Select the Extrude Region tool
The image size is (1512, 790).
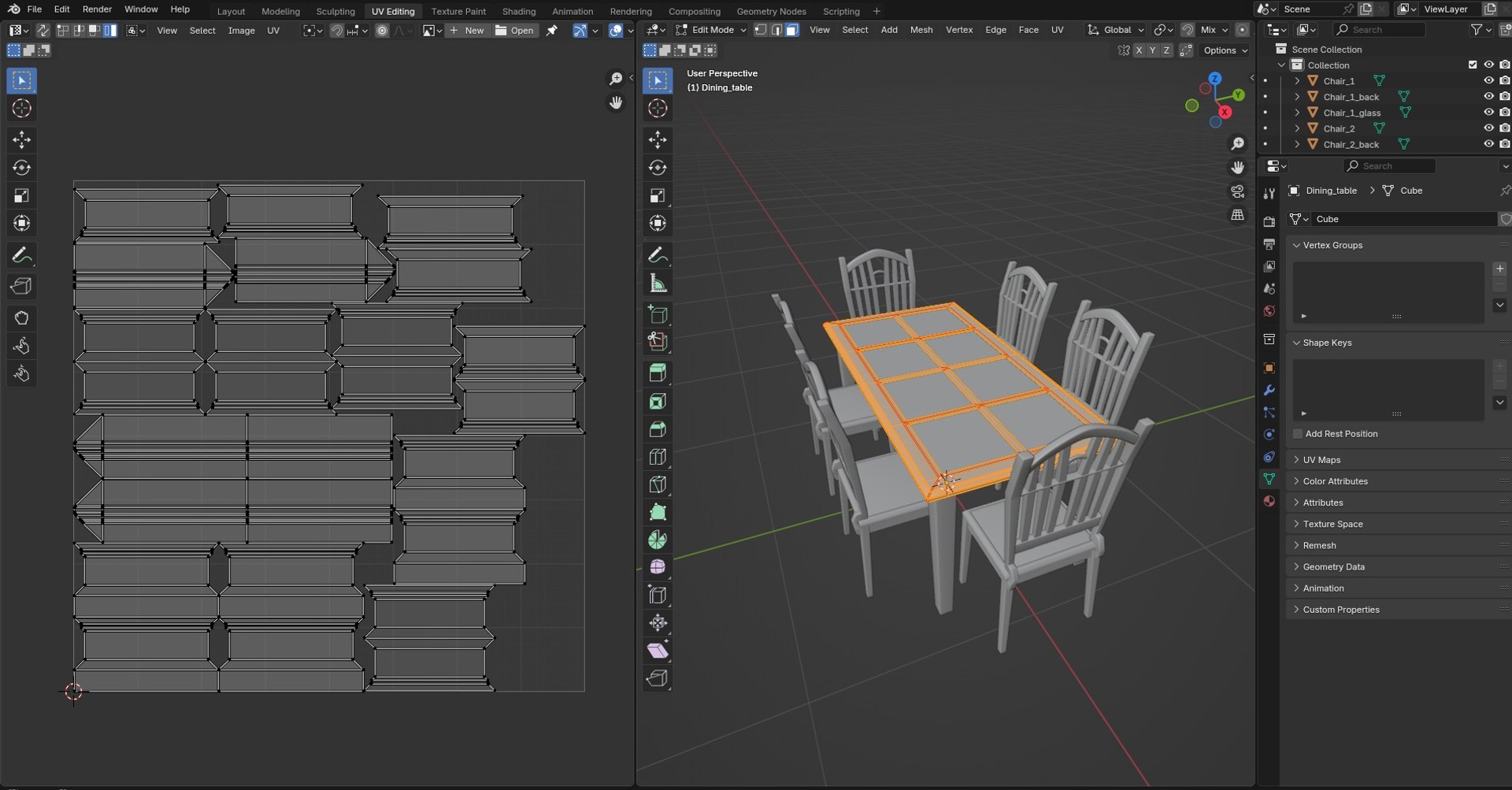658,373
